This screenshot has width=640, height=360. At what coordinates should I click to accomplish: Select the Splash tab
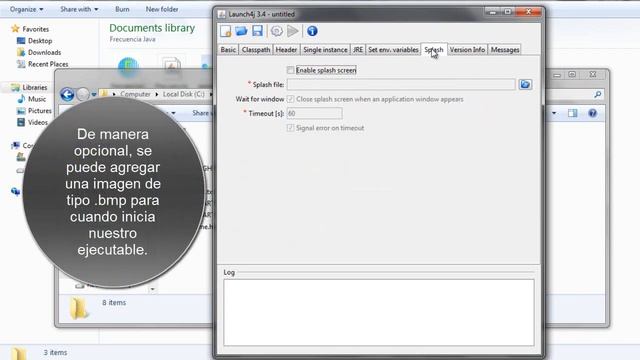tap(434, 49)
